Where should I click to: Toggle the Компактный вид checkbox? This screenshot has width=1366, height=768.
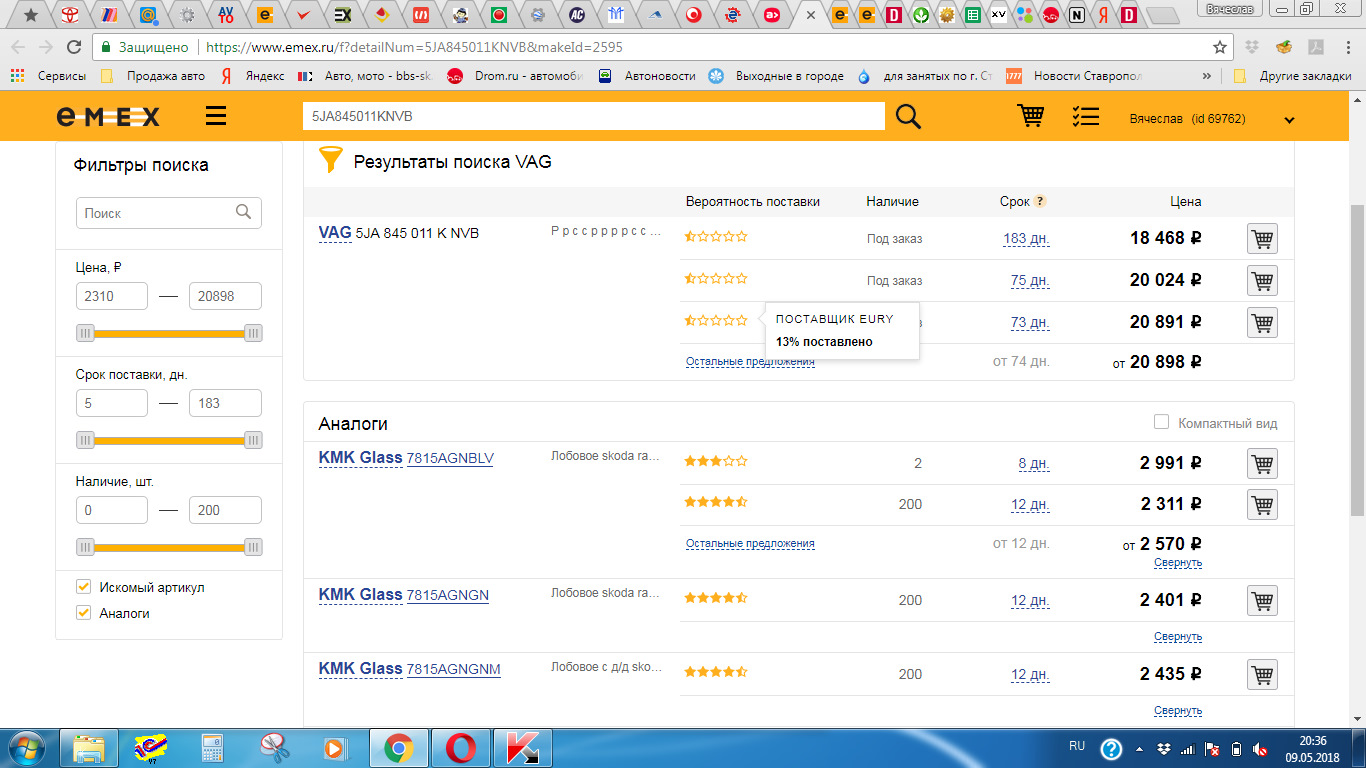click(x=1161, y=422)
